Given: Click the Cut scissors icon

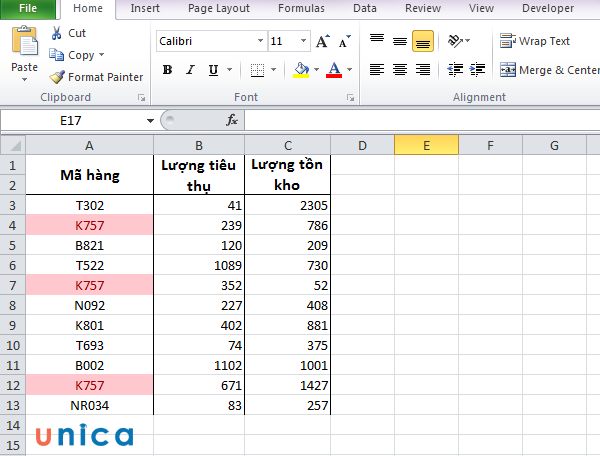Looking at the screenshot, I should pyautogui.click(x=56, y=33).
